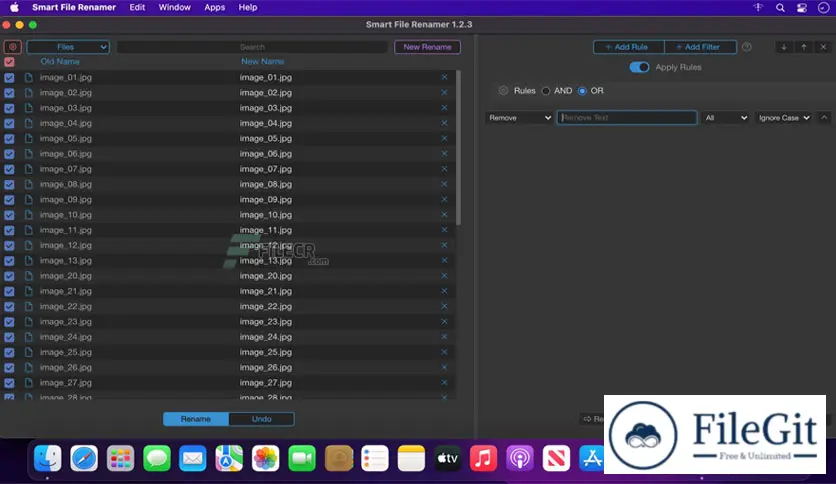Open the Help menu
The height and width of the screenshot is (484, 836).
coord(247,7)
